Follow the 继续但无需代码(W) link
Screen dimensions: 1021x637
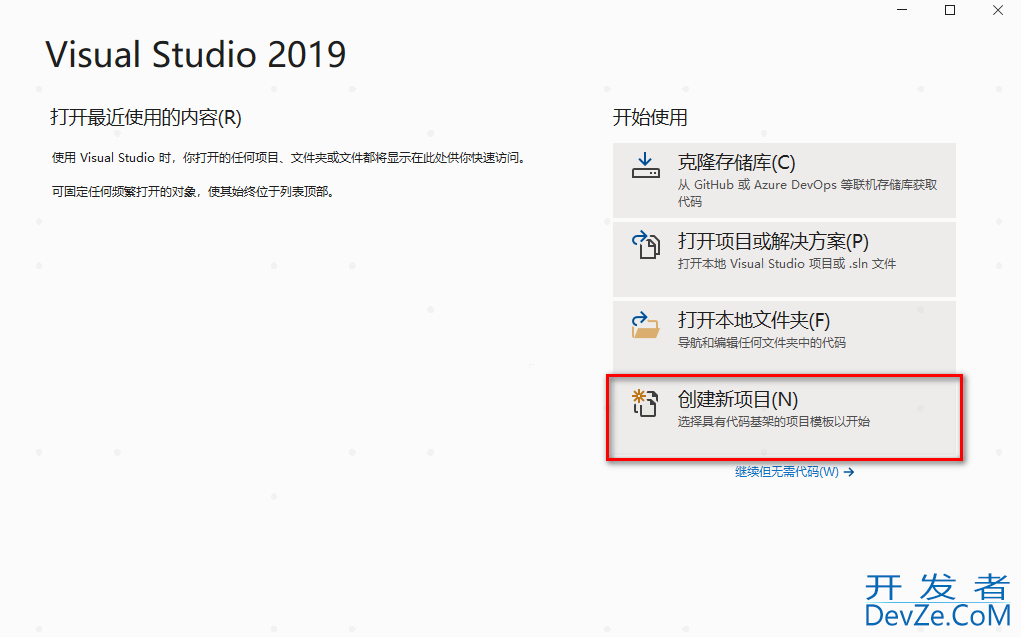click(x=787, y=472)
